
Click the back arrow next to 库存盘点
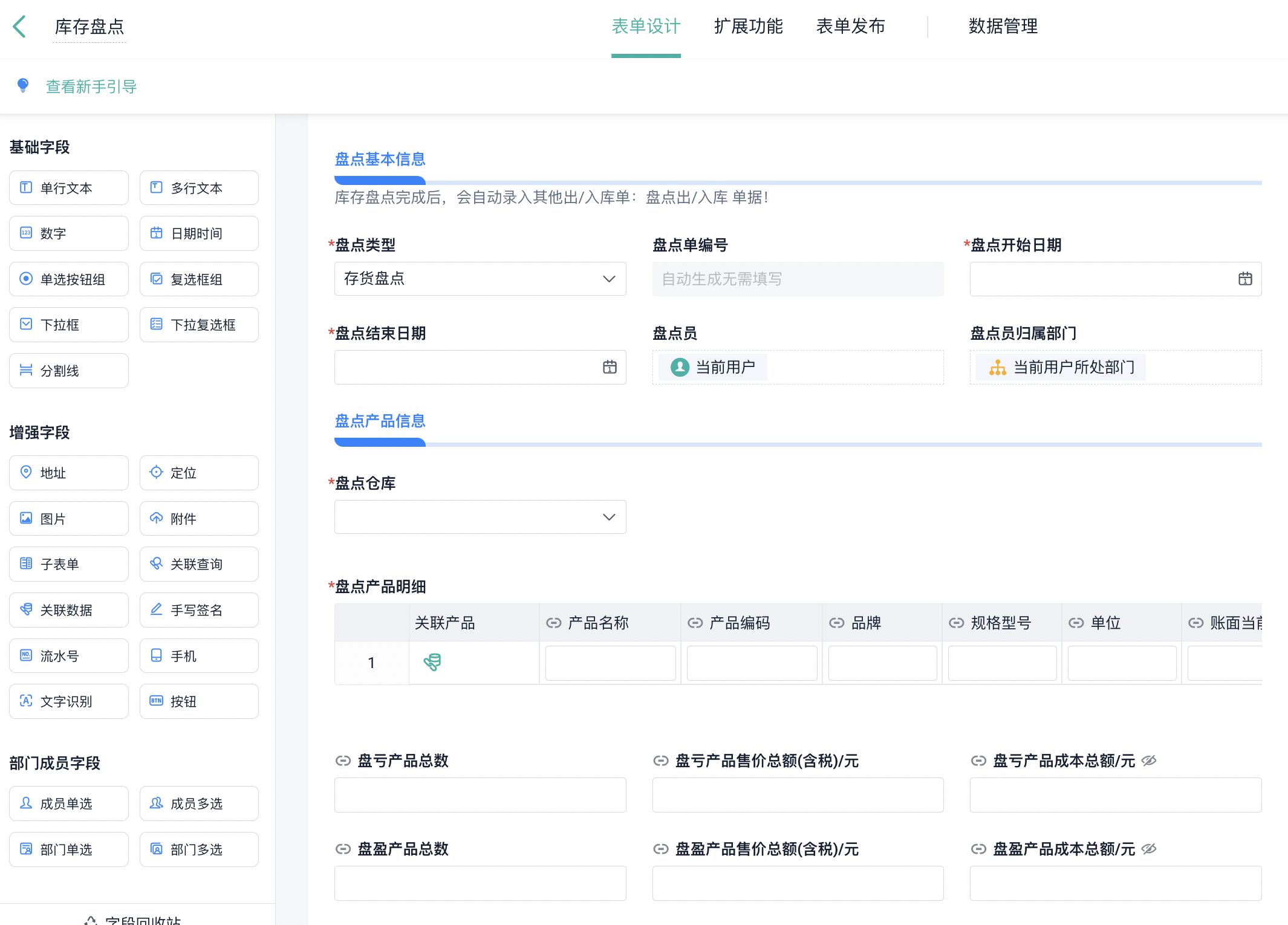(x=20, y=27)
